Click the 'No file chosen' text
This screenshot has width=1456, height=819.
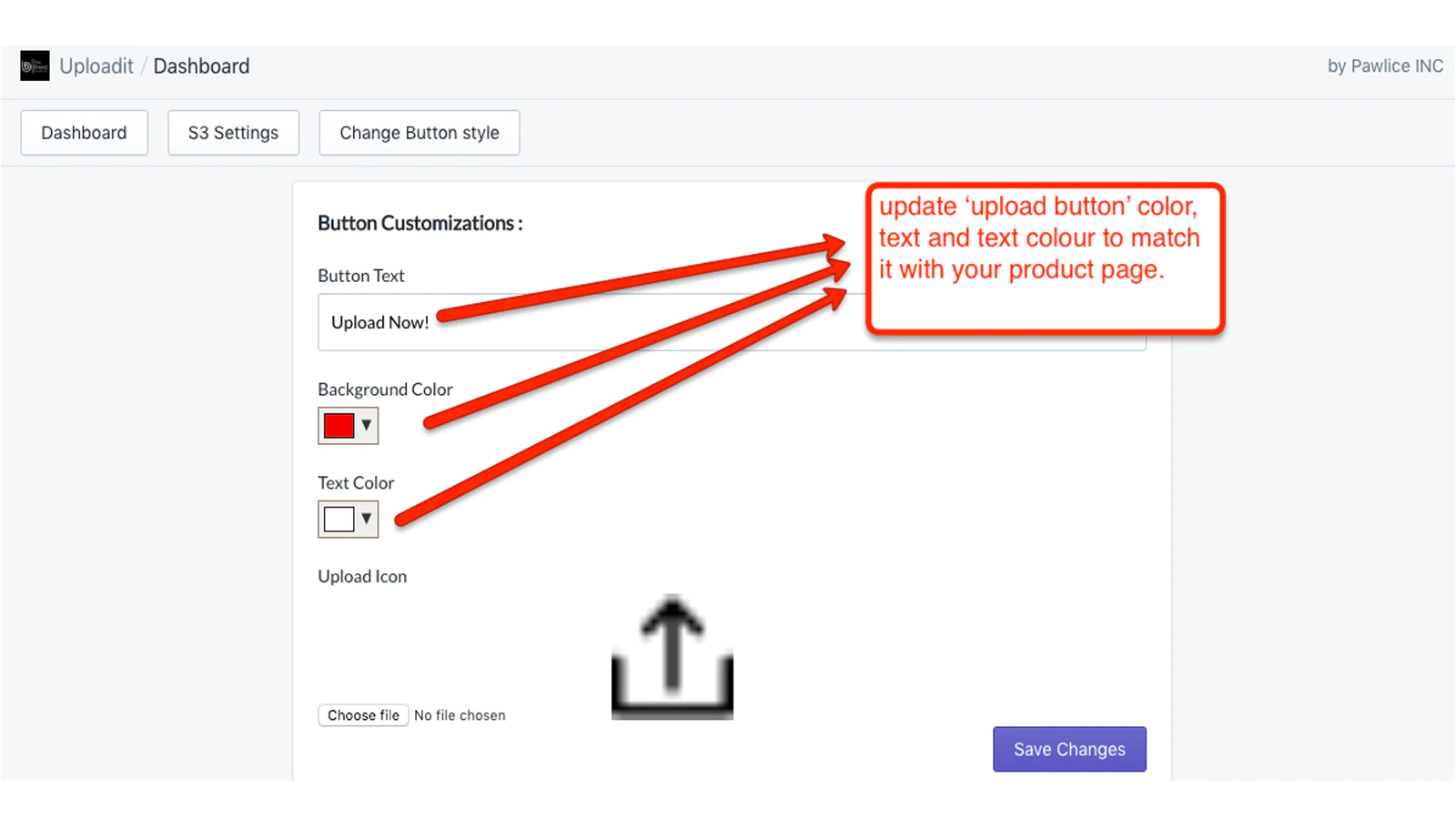click(x=460, y=715)
